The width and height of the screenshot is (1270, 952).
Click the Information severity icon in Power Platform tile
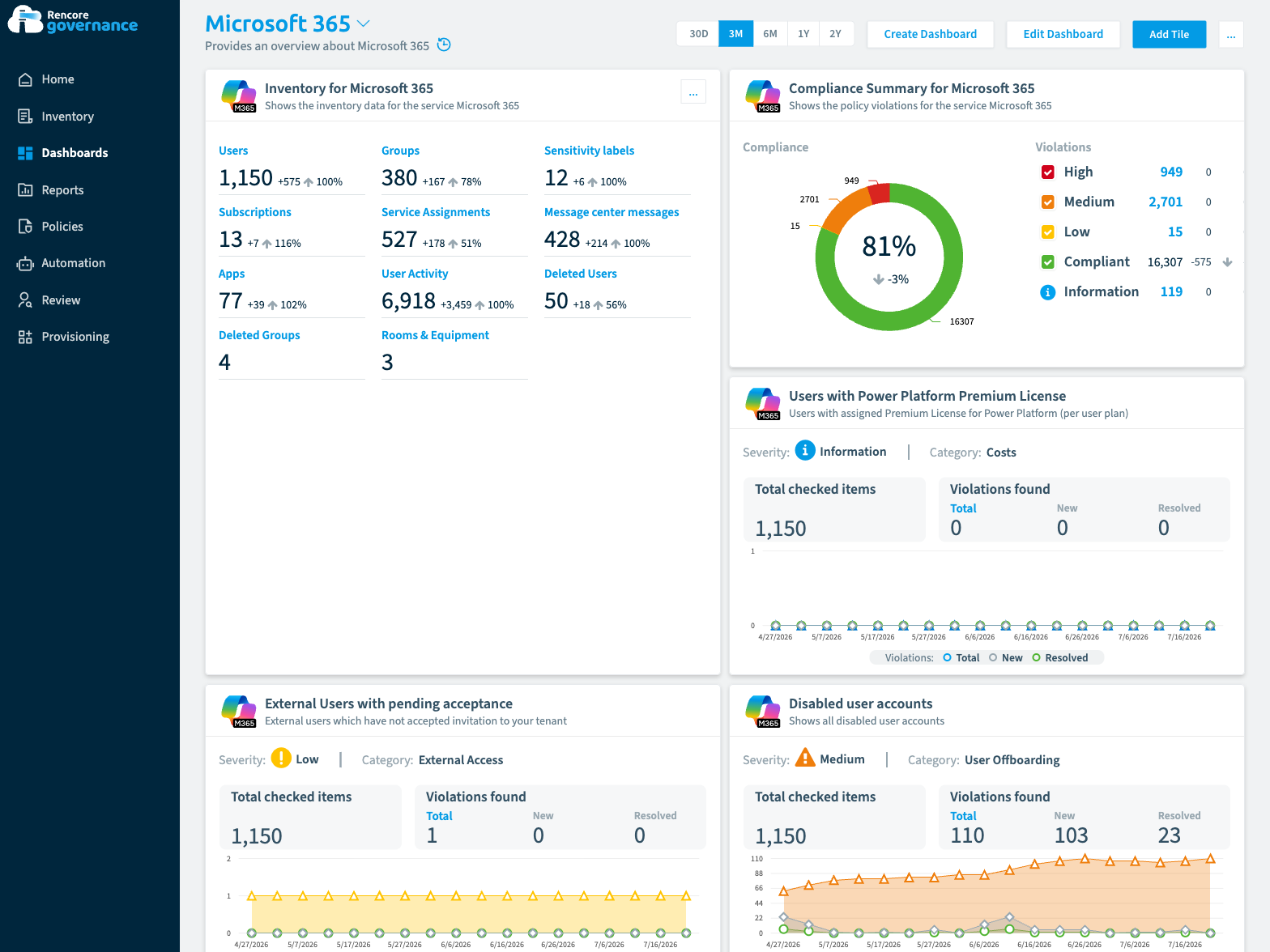coord(805,450)
